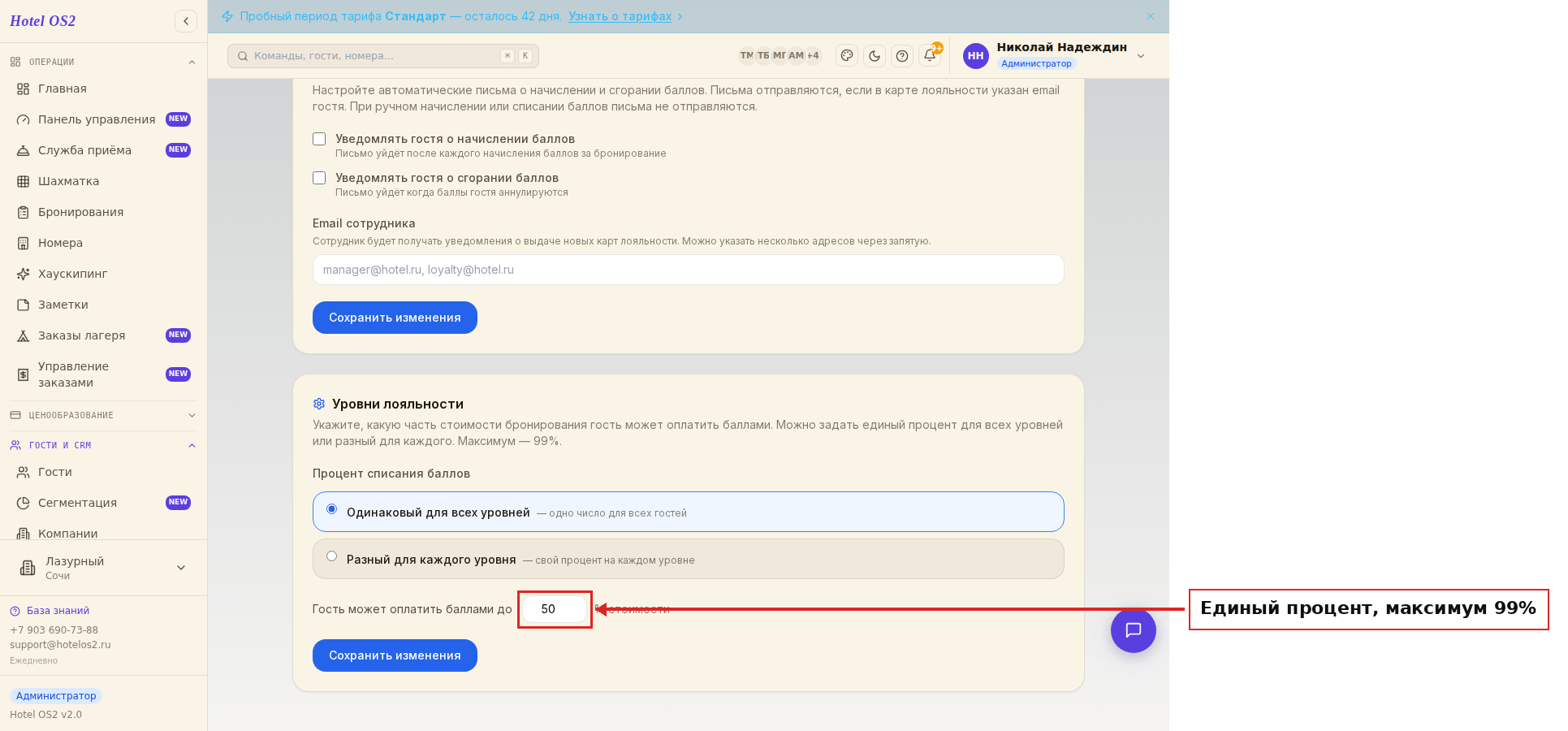
Task: Open notifications bell icon
Action: pyautogui.click(x=930, y=56)
